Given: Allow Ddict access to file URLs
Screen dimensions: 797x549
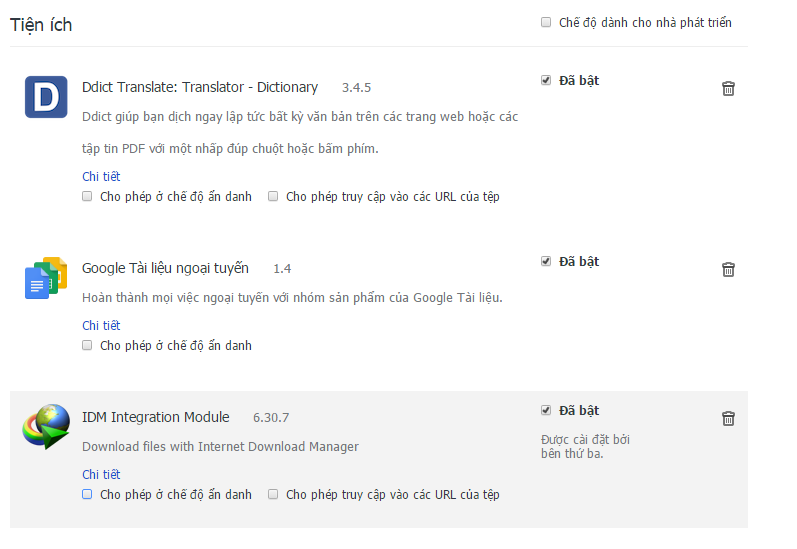Looking at the screenshot, I should pos(273,197).
